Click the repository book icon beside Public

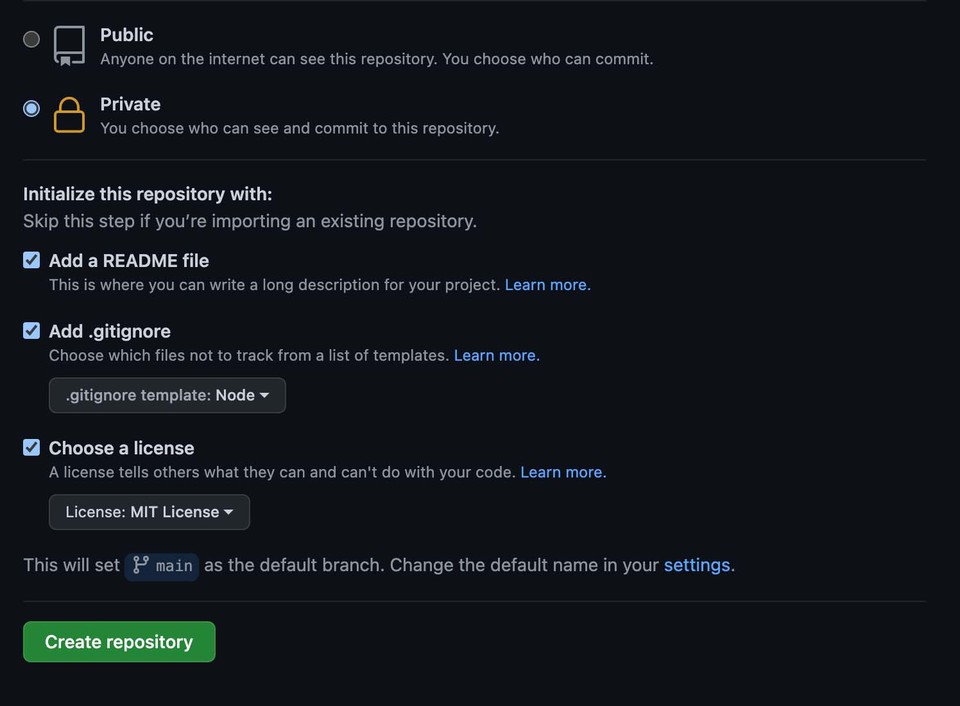[x=68, y=44]
